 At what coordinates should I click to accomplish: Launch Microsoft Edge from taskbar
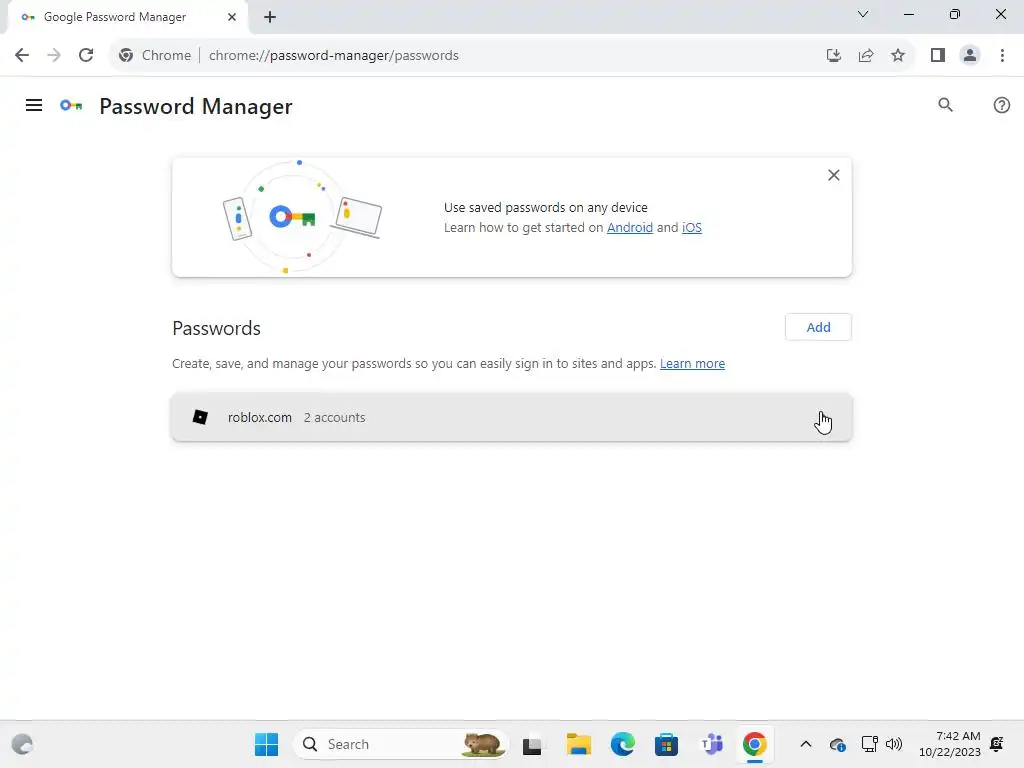pyautogui.click(x=622, y=744)
